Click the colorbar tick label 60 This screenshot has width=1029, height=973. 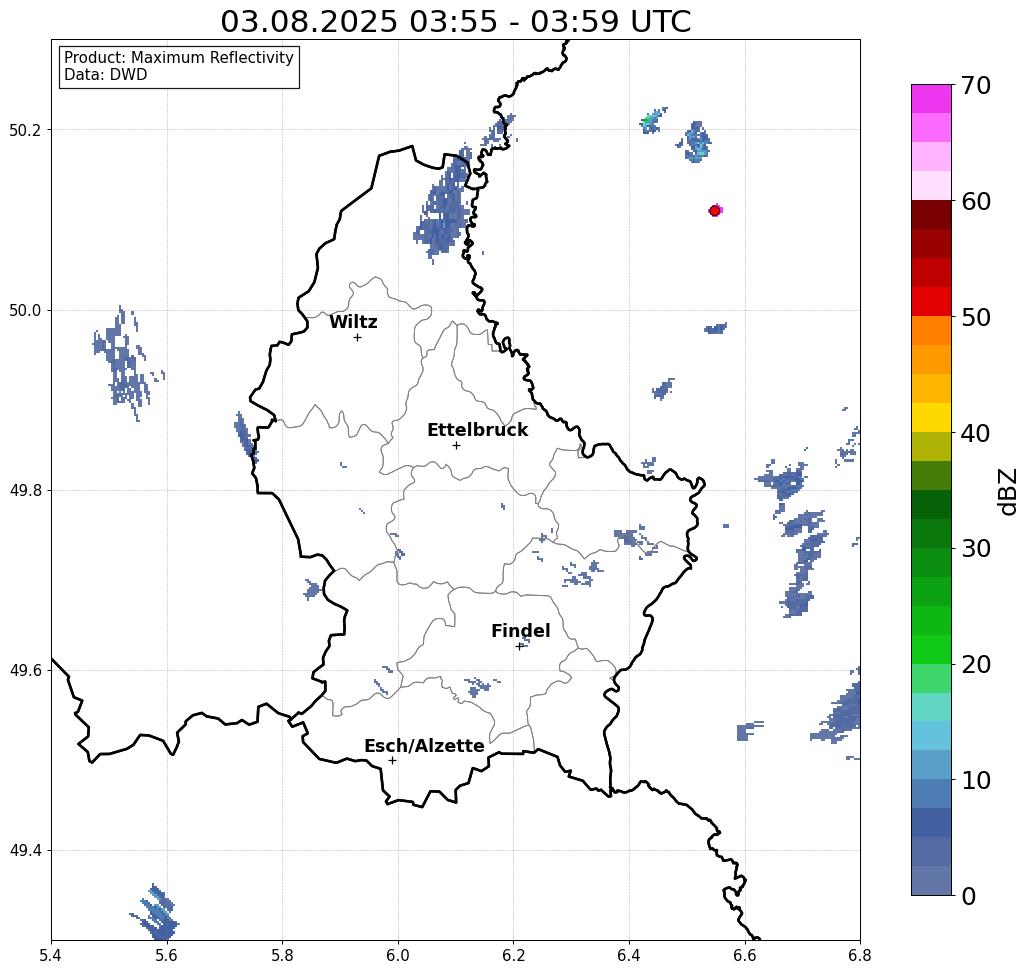pyautogui.click(x=976, y=201)
